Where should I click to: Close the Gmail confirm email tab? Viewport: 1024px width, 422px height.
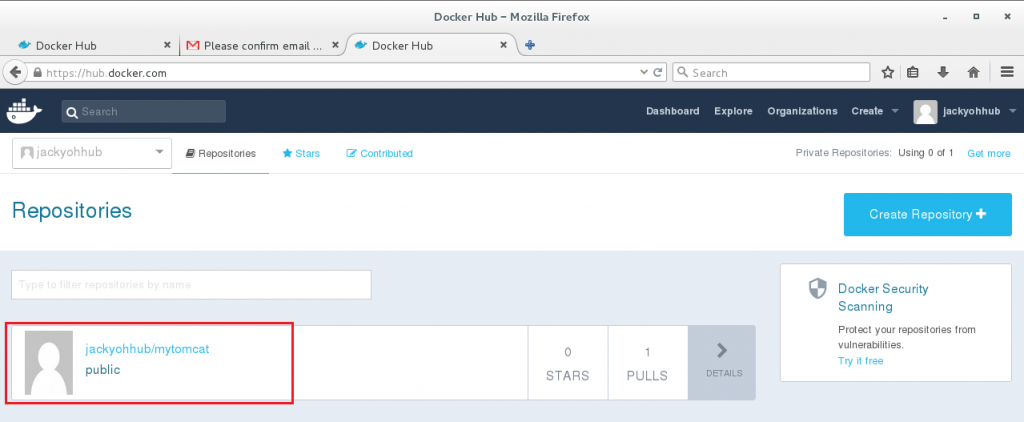(x=335, y=45)
